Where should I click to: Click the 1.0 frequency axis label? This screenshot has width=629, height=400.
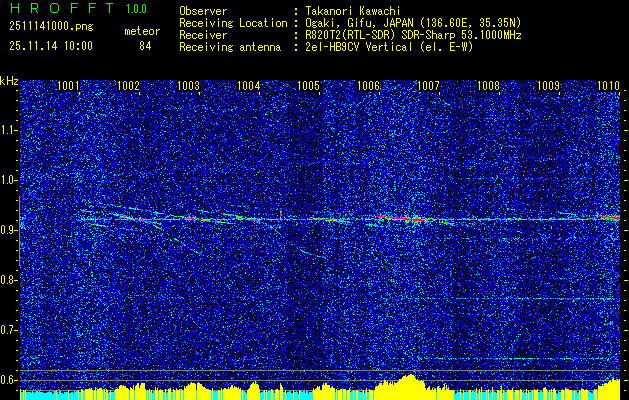[x=8, y=180]
